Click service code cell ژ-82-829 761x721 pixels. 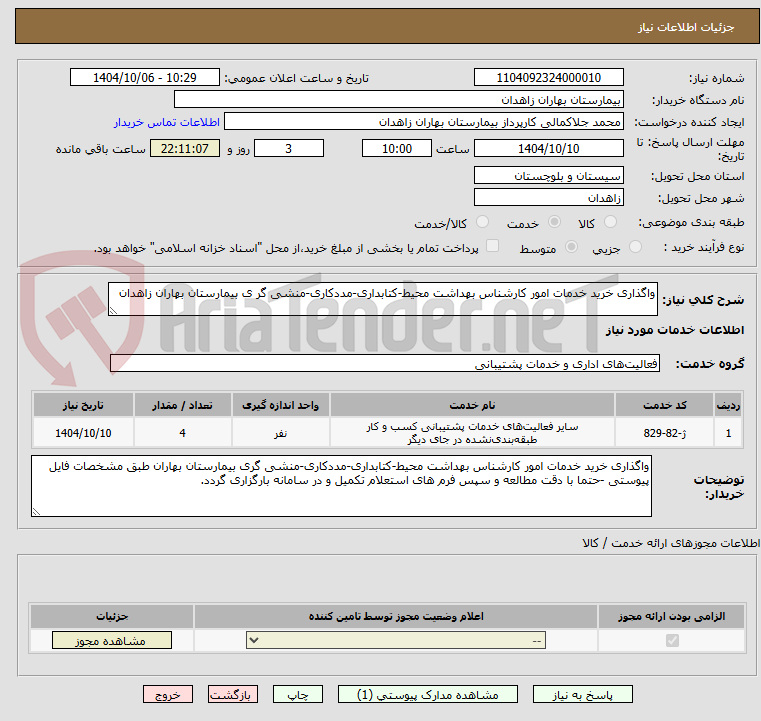[x=664, y=433]
